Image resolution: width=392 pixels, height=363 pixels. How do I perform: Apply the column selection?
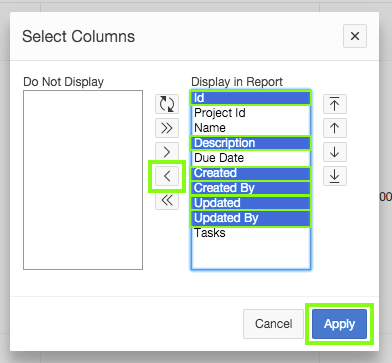tap(339, 324)
